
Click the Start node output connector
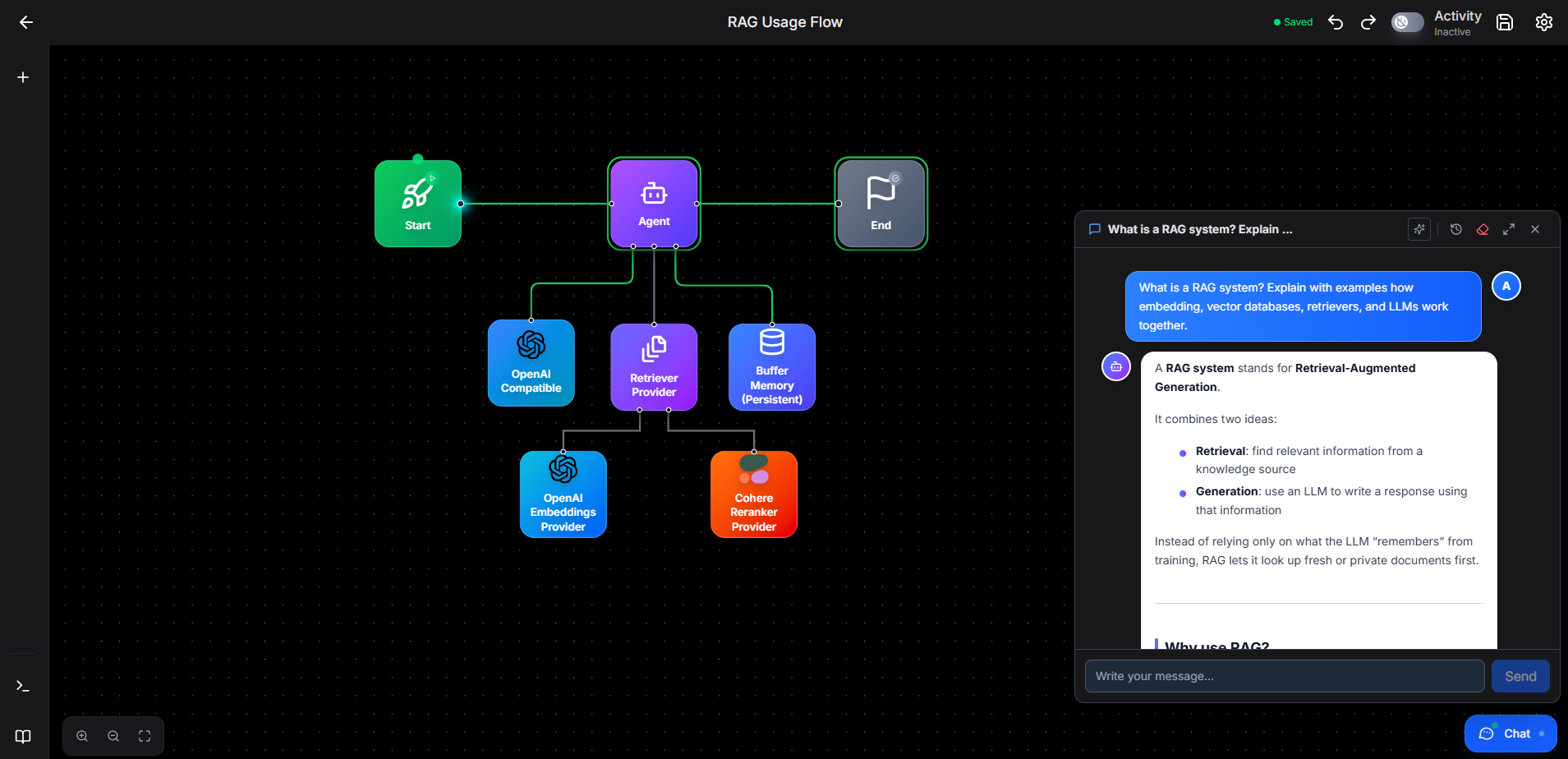click(x=461, y=204)
